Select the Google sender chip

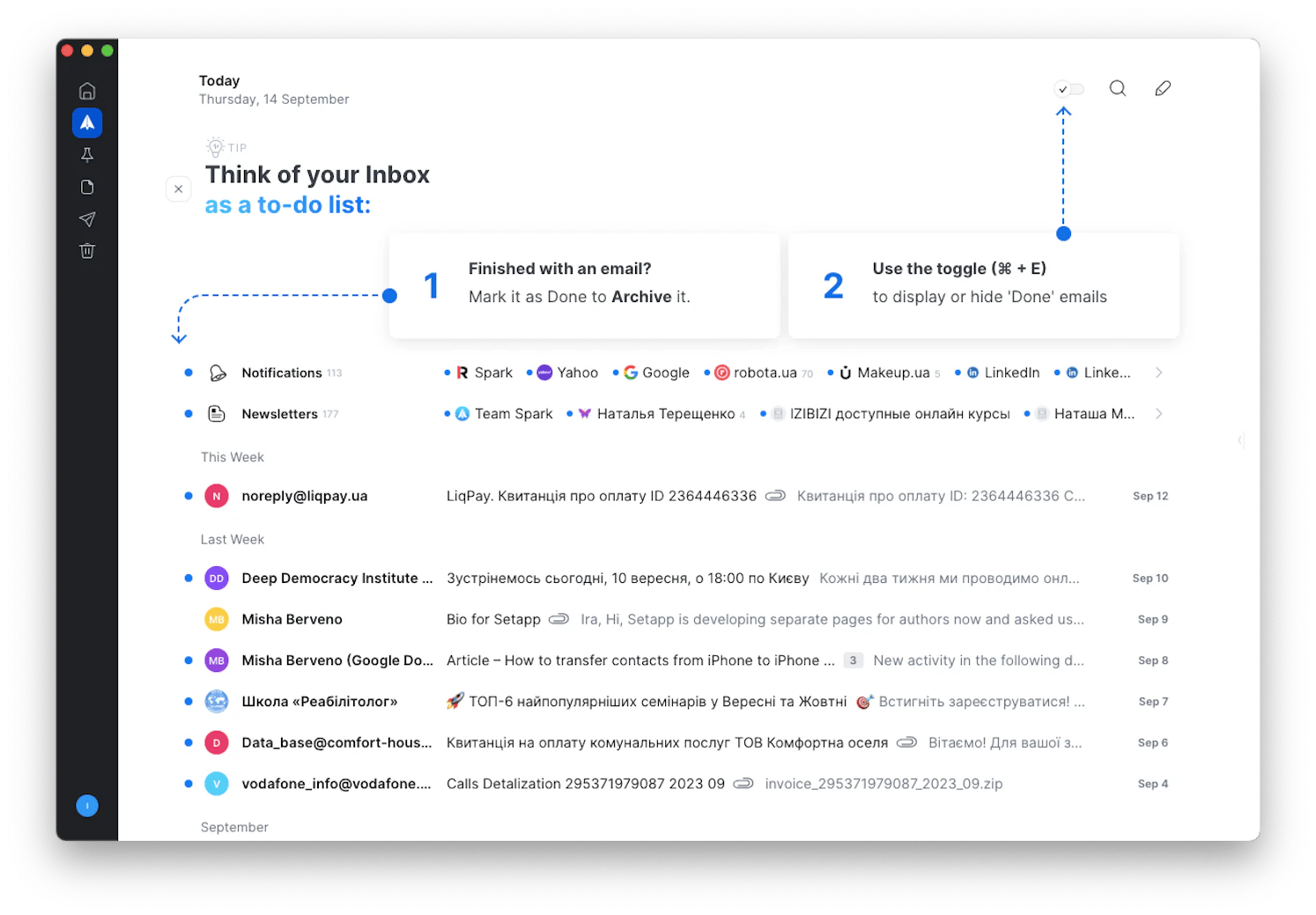(656, 373)
